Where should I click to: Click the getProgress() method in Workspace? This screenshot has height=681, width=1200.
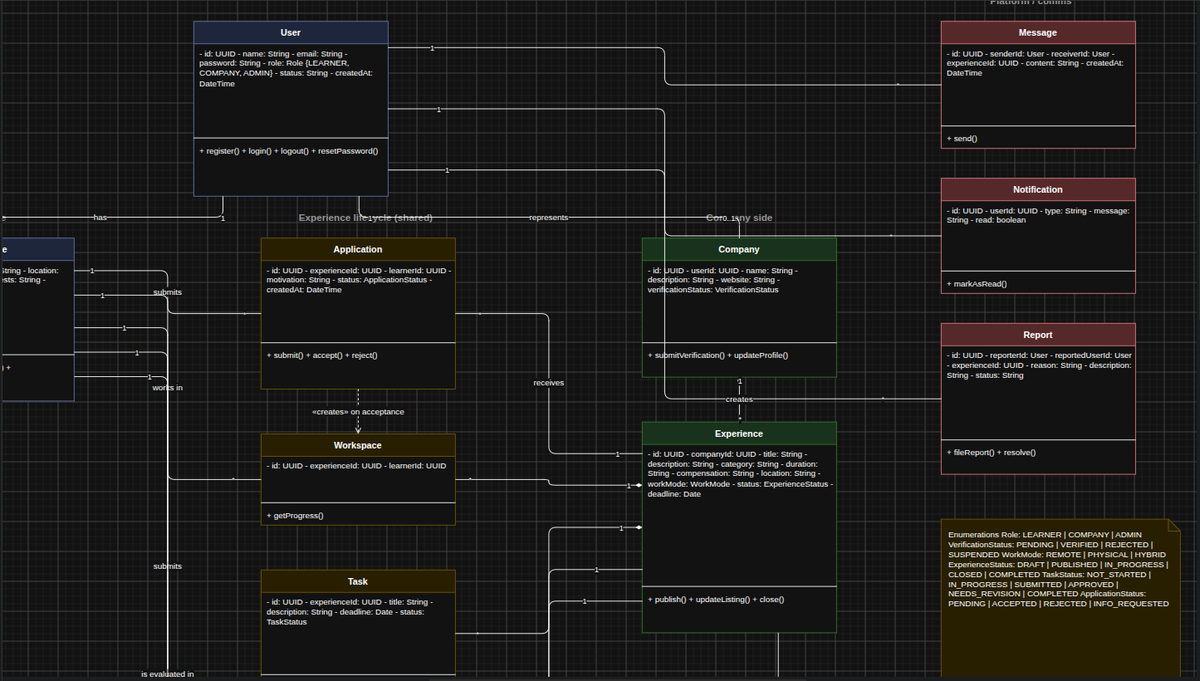pos(295,515)
